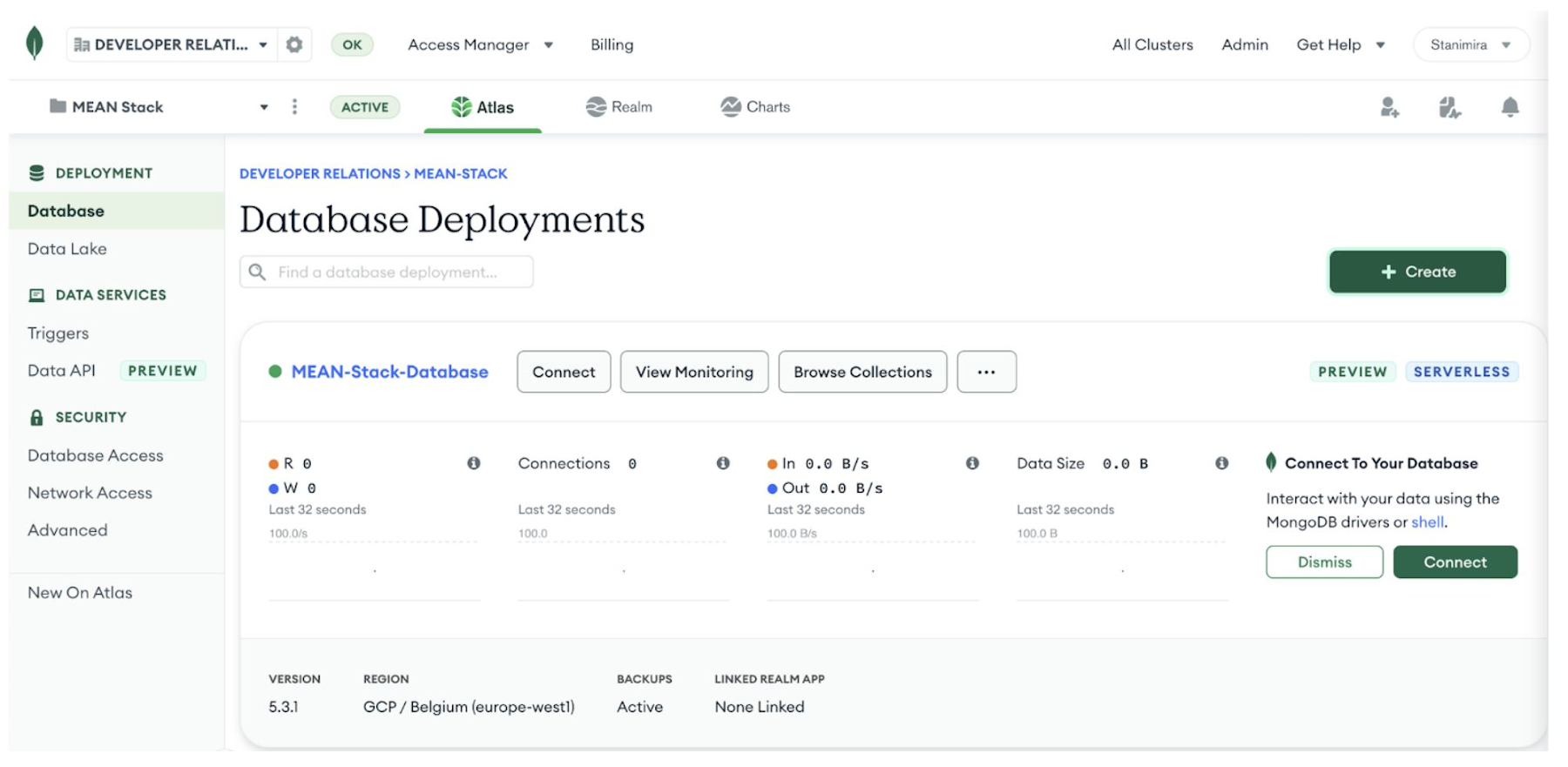Open Data API in the sidebar

pyautogui.click(x=61, y=371)
